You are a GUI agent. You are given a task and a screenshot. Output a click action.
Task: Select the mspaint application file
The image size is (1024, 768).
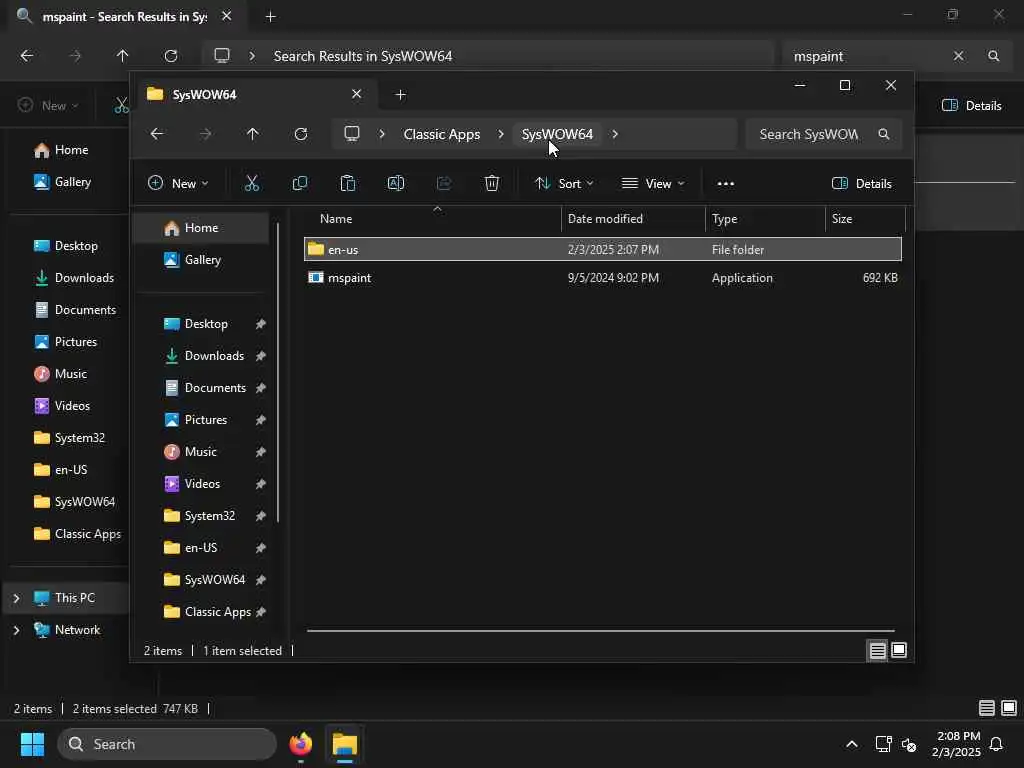pos(602,278)
